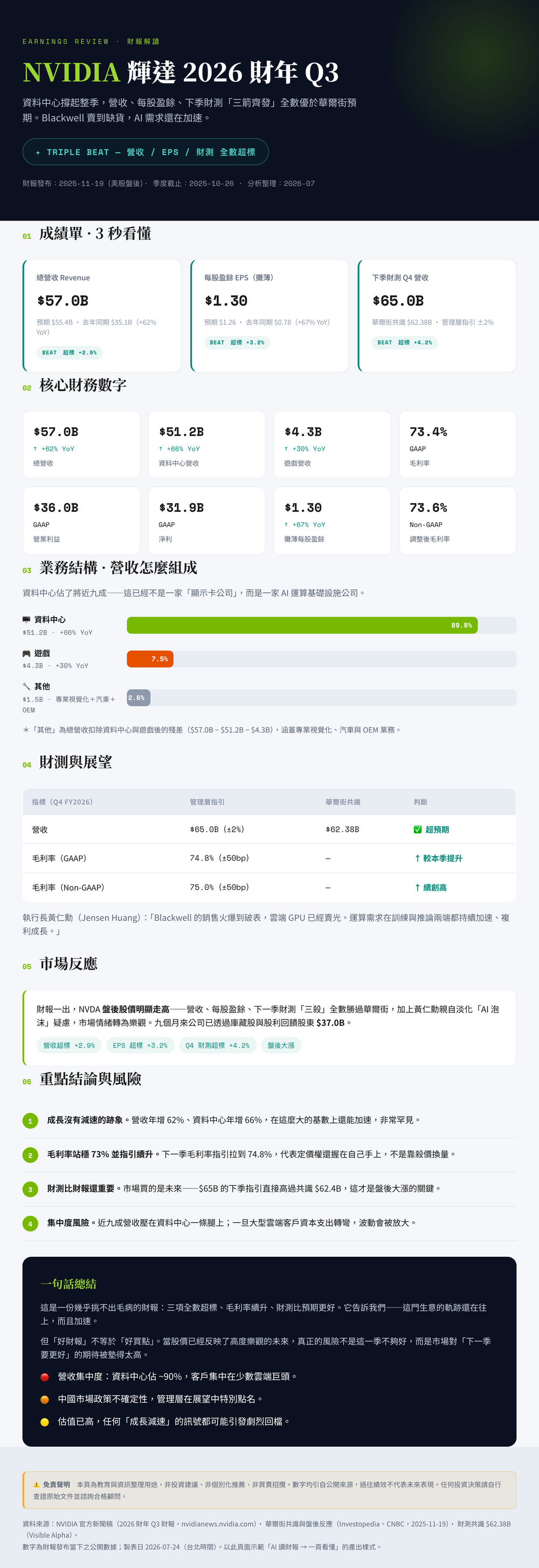Click the NVIDIA 輝達 2026 財年 Q3 title
The width and height of the screenshot is (539, 1568).
pyautogui.click(x=181, y=72)
